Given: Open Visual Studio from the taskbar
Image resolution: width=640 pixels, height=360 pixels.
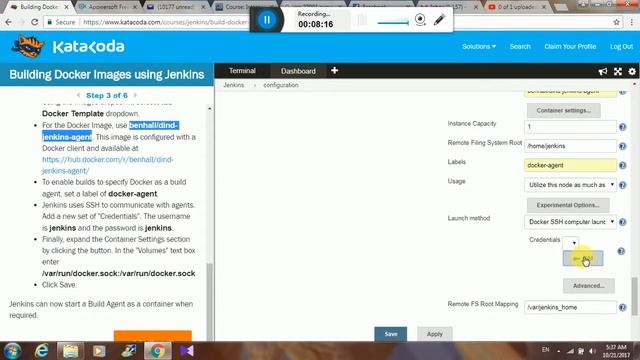Looking at the screenshot, I should pos(187,351).
